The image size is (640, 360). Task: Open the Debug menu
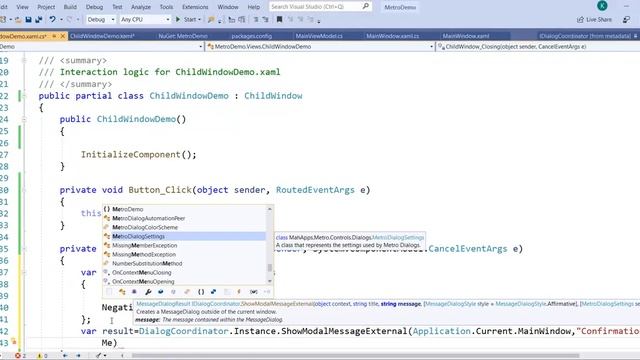pyautogui.click(x=95, y=7)
